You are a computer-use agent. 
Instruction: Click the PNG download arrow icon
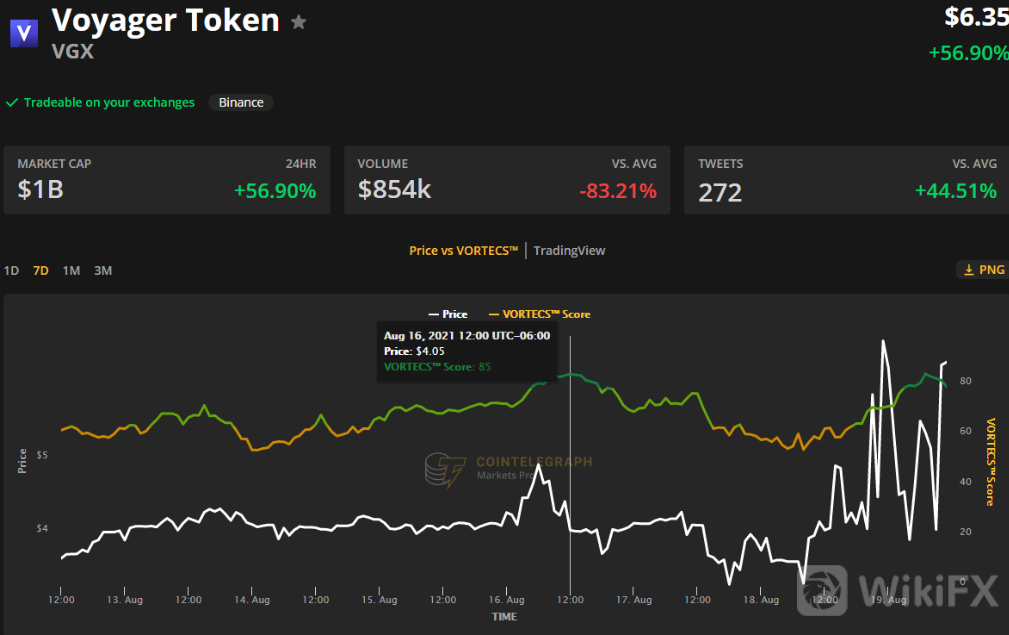[968, 270]
